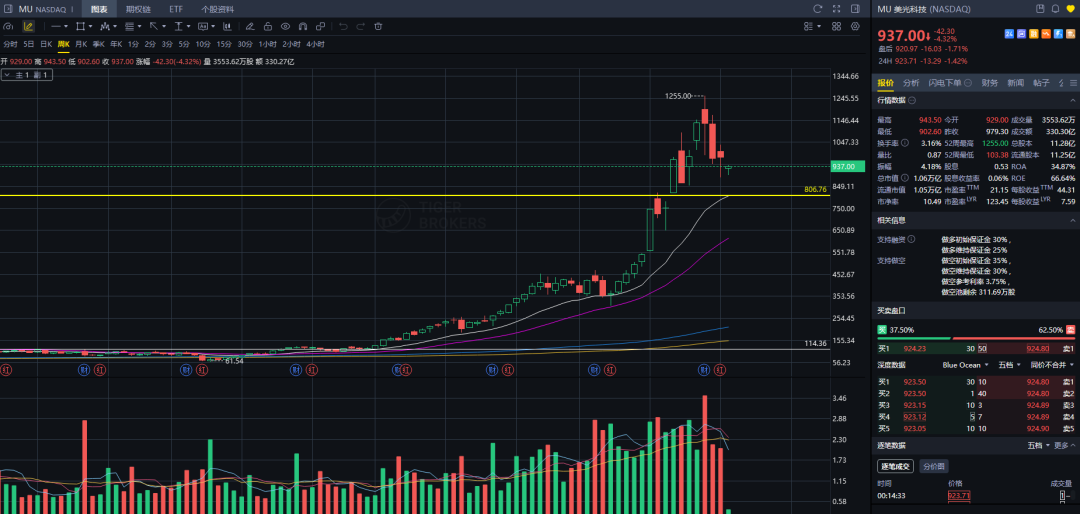
Task: Collapse the 主1 副1 indicator legend
Action: point(6,75)
